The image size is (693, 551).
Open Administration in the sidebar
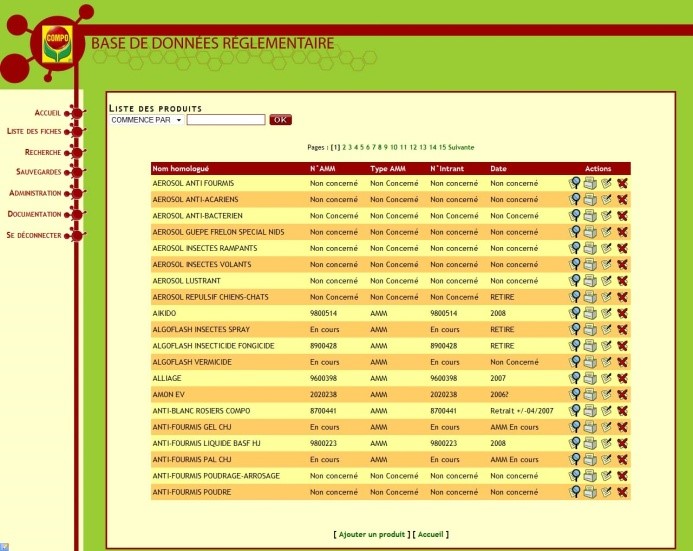35,193
